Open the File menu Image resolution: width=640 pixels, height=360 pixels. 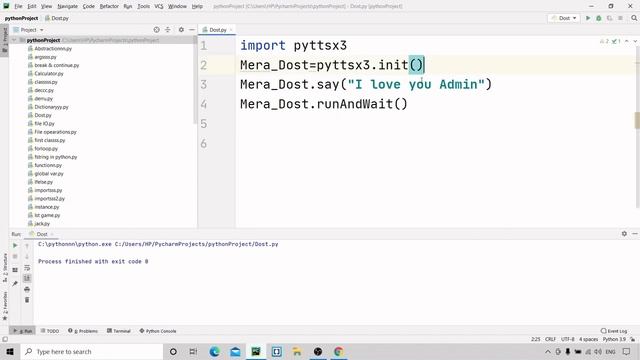coord(18,6)
